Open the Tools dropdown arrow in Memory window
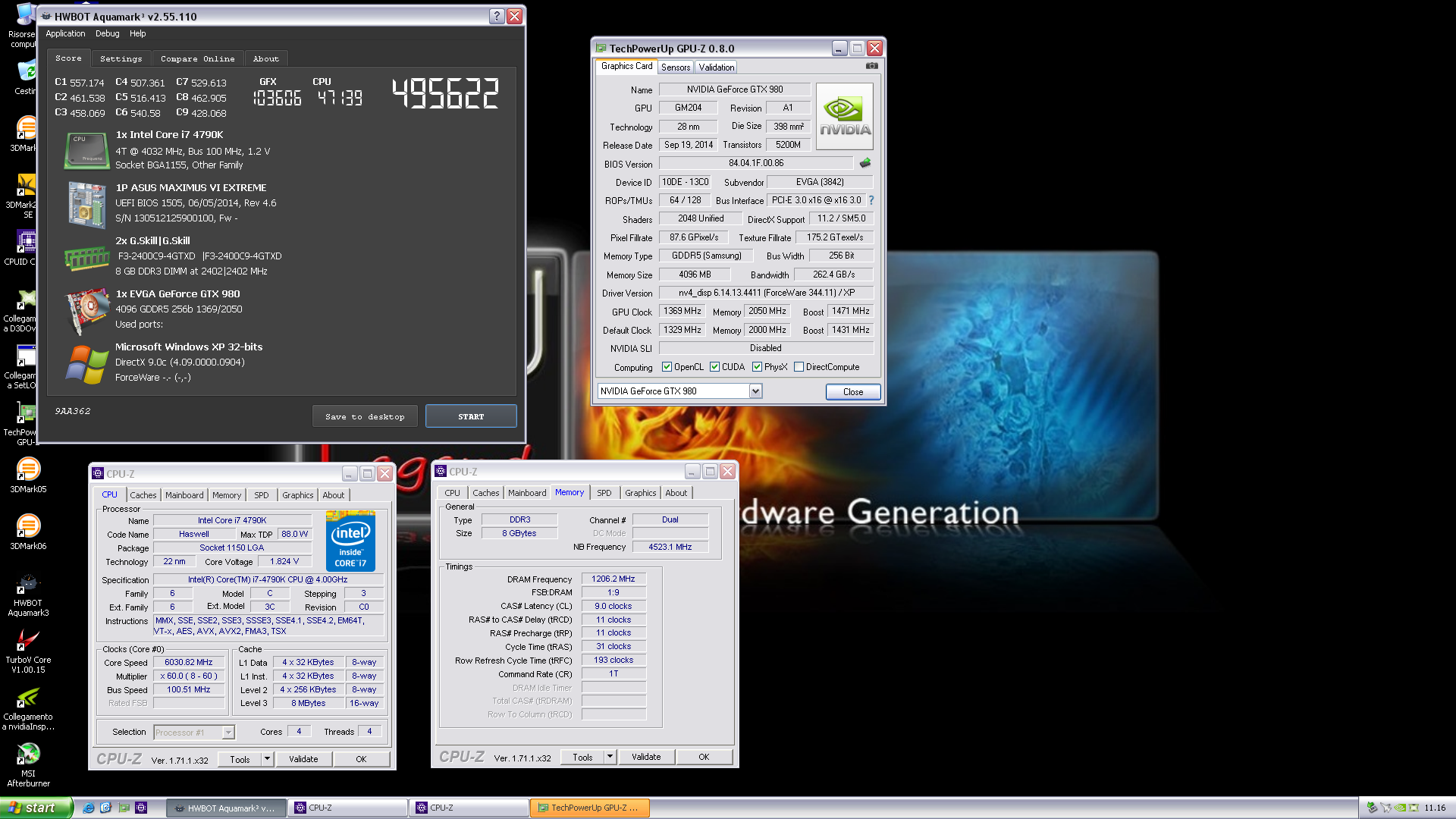Screen dimensions: 1456x819 click(610, 757)
